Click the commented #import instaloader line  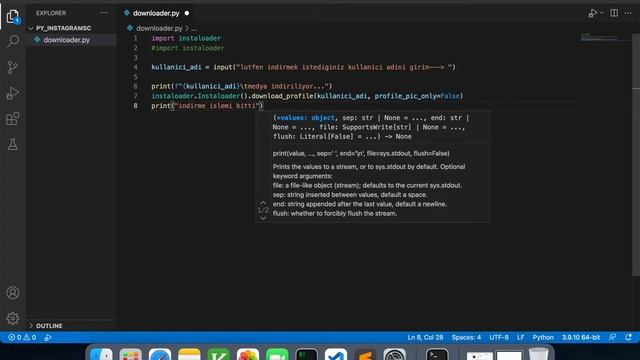pyautogui.click(x=188, y=48)
